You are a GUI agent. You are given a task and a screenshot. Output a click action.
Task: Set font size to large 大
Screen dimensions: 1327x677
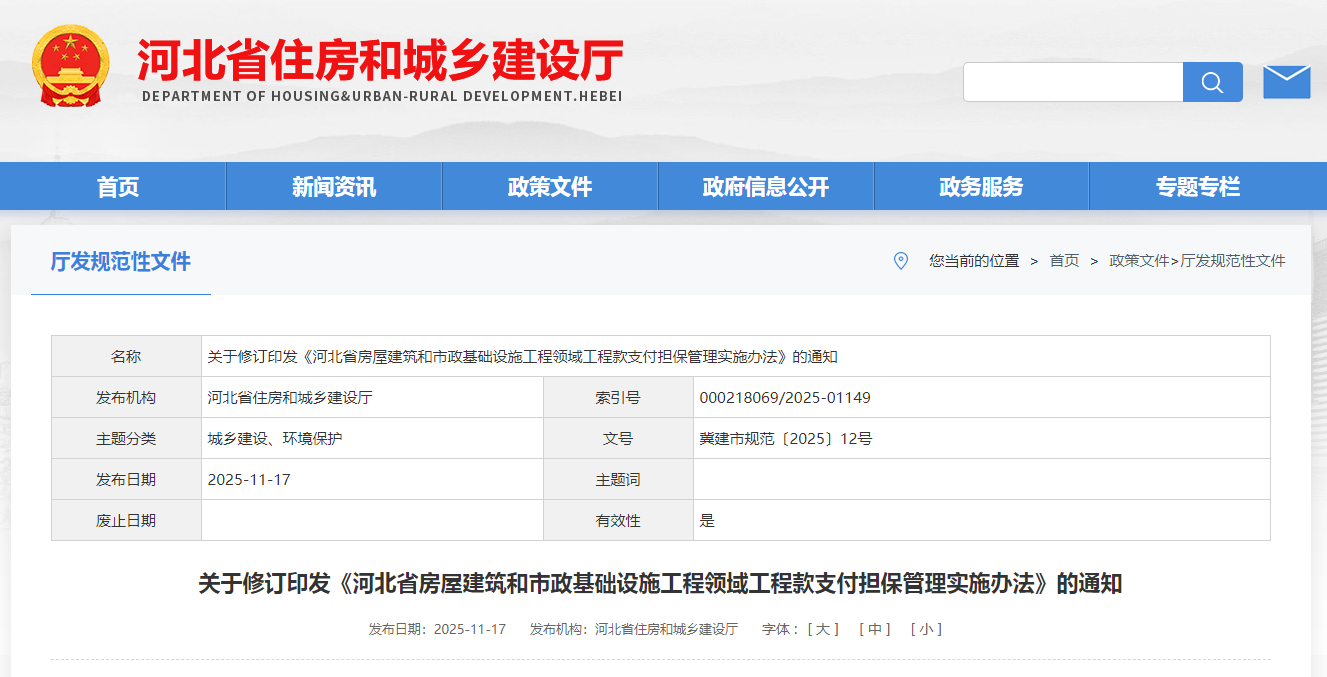[x=823, y=629]
